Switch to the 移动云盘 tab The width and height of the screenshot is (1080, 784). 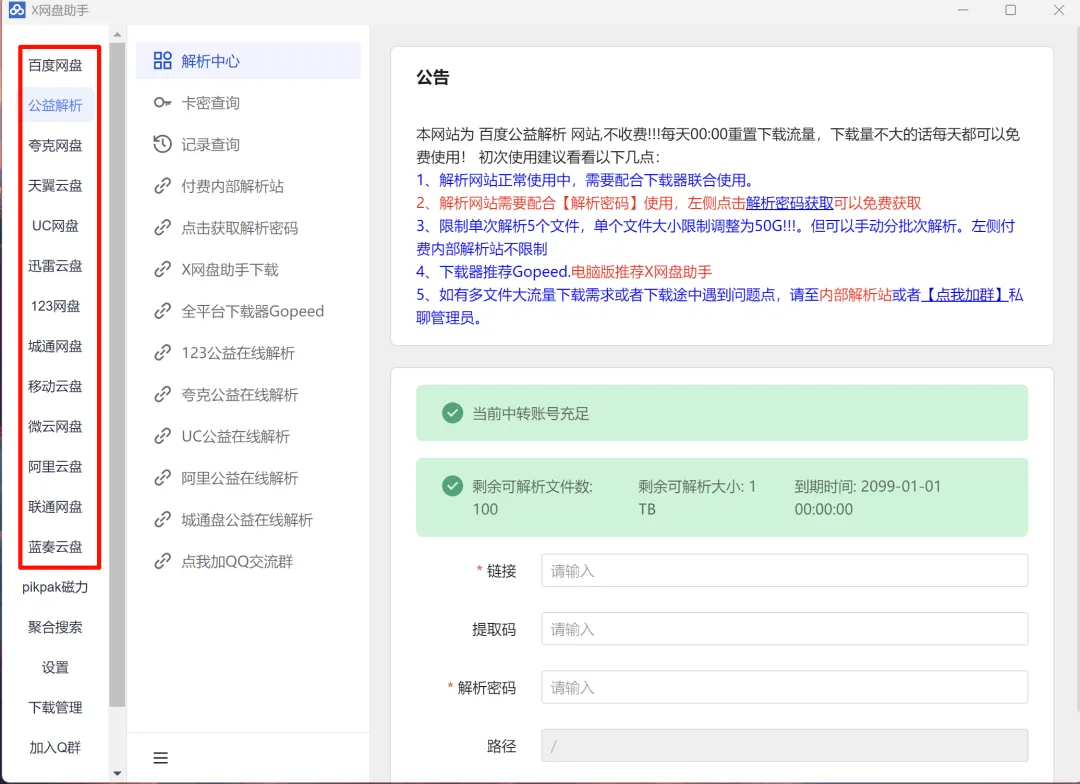[x=55, y=386]
